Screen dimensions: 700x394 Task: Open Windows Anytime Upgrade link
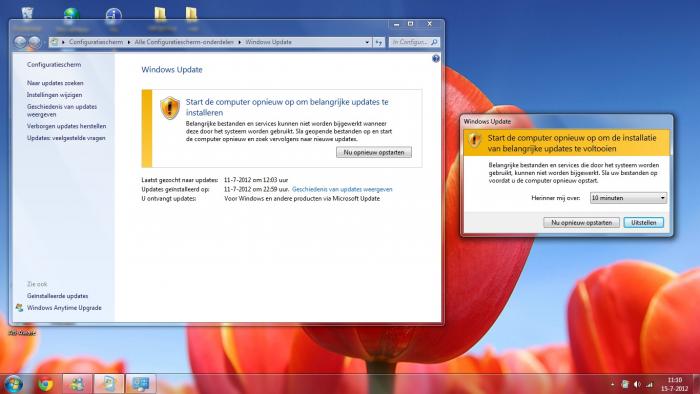[64, 308]
